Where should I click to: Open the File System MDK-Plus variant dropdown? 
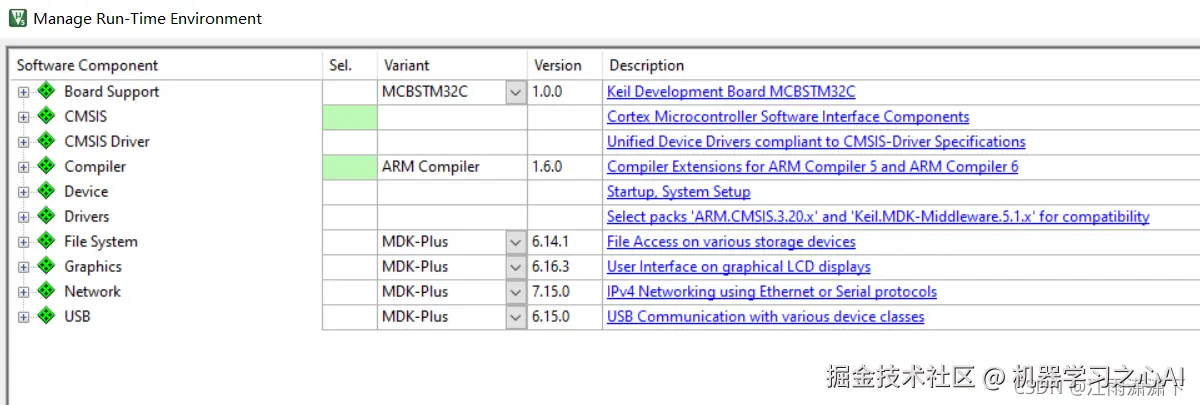515,242
